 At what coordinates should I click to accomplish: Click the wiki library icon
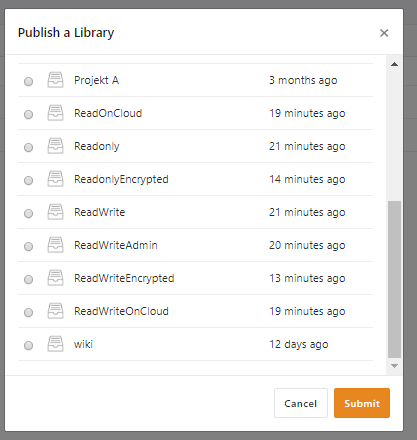pyautogui.click(x=55, y=344)
